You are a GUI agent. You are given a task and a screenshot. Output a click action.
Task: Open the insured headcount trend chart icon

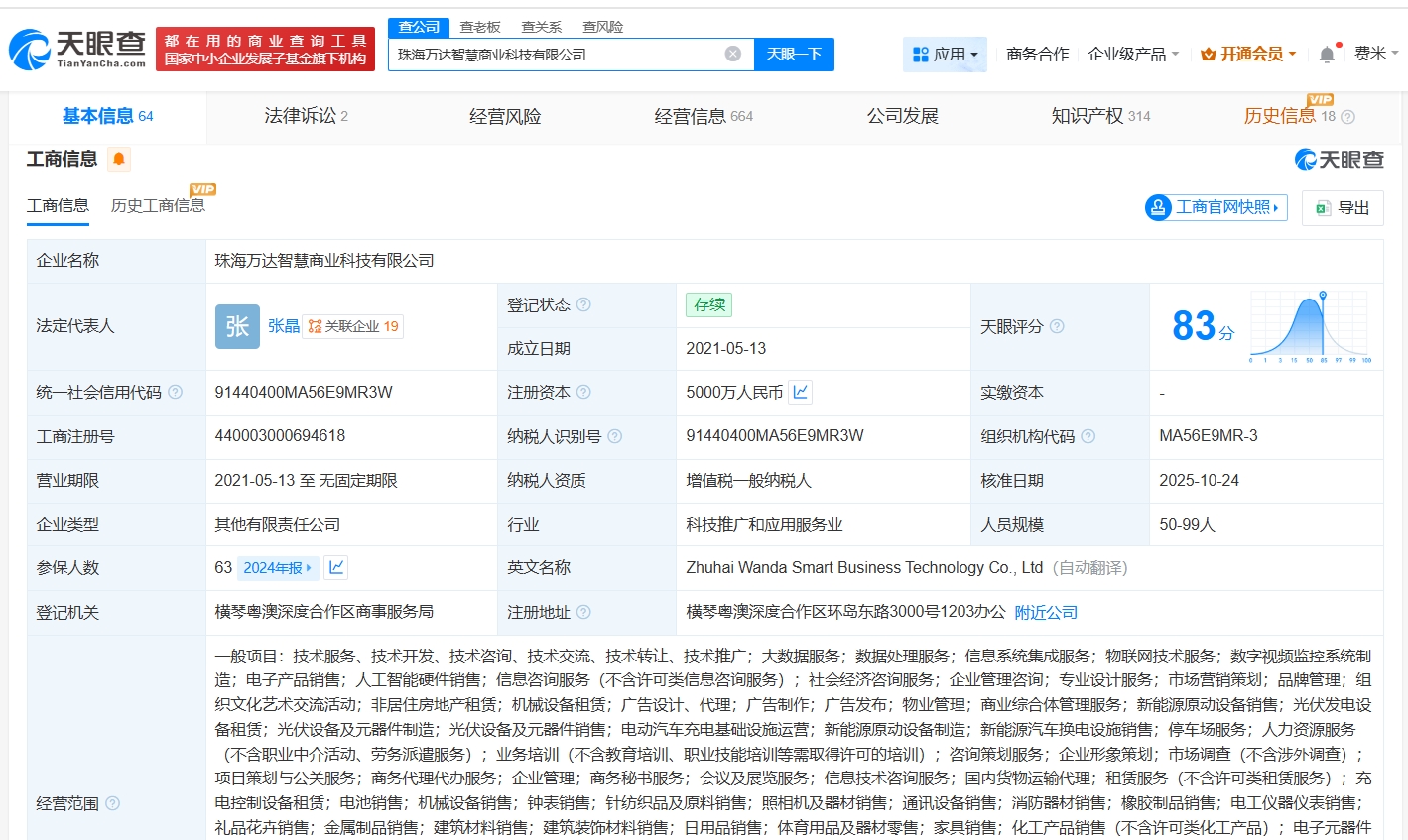(336, 567)
